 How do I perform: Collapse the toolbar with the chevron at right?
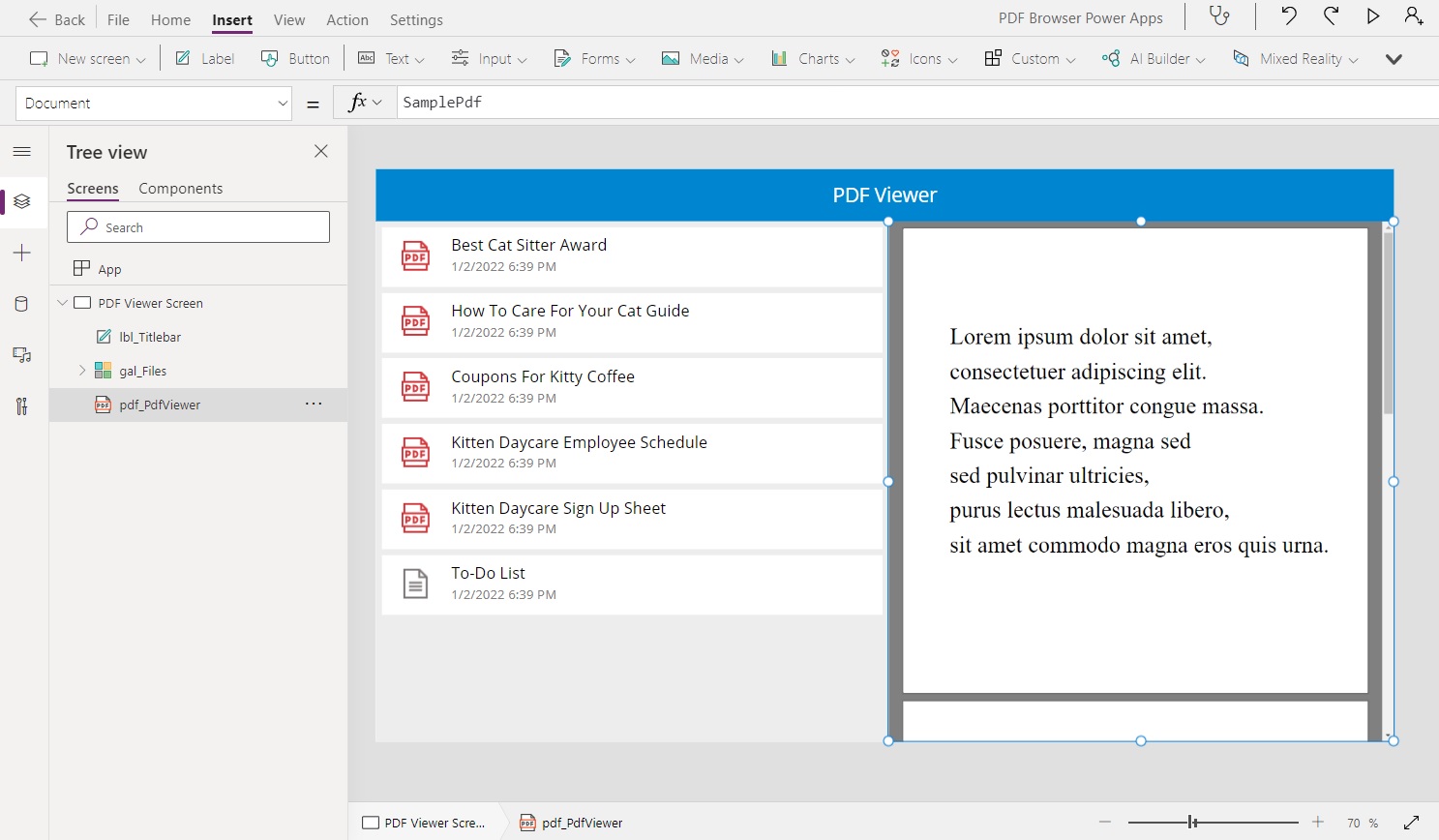(1394, 58)
